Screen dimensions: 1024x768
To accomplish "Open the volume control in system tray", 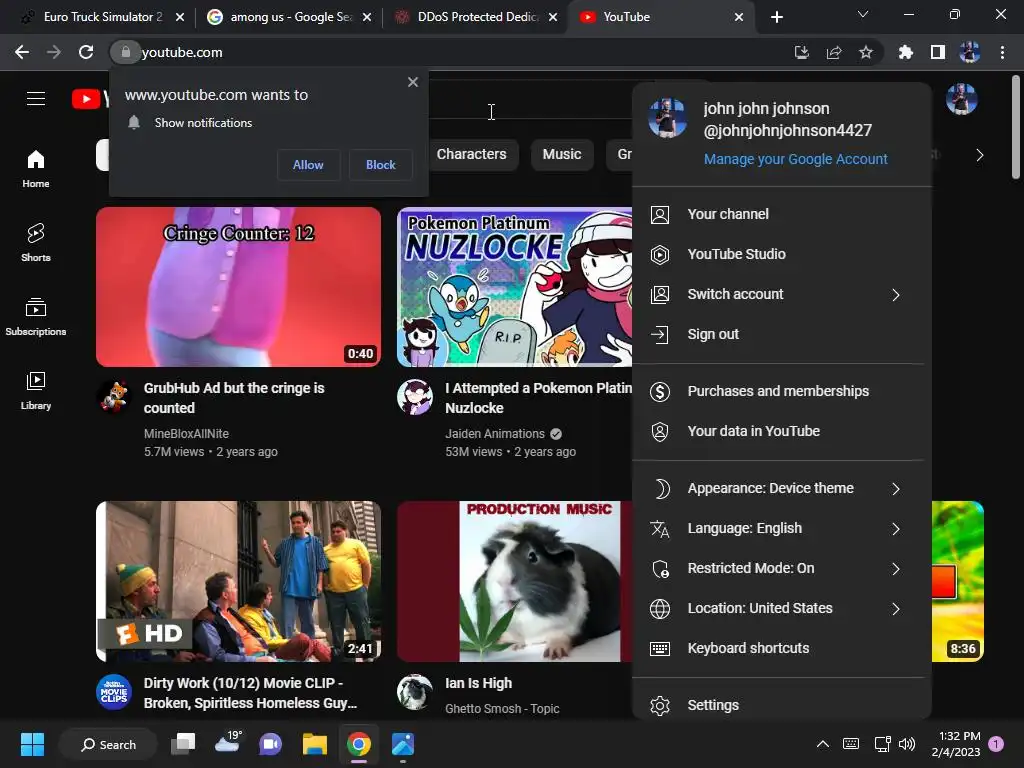I will tap(906, 744).
